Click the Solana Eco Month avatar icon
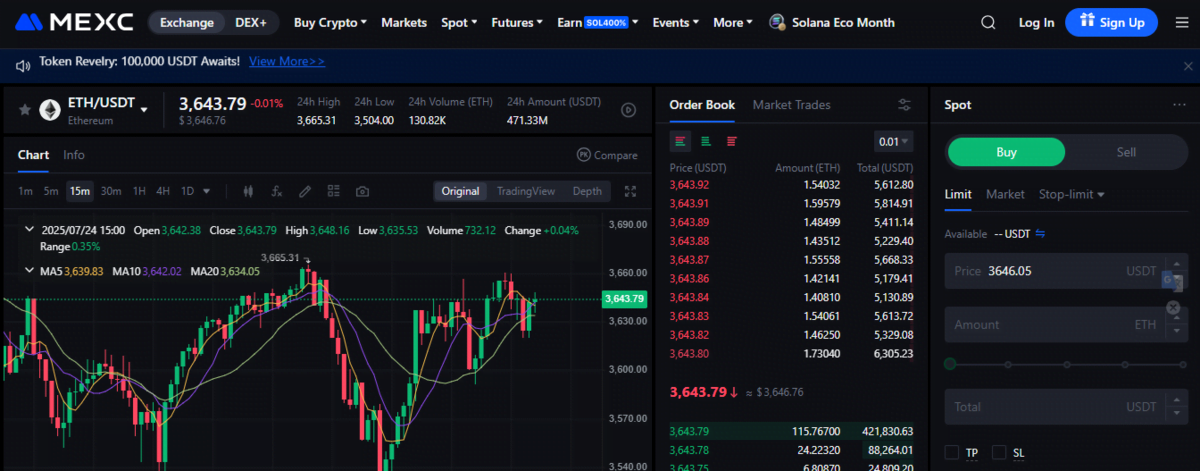Screen dimensions: 1200x471 777,22
